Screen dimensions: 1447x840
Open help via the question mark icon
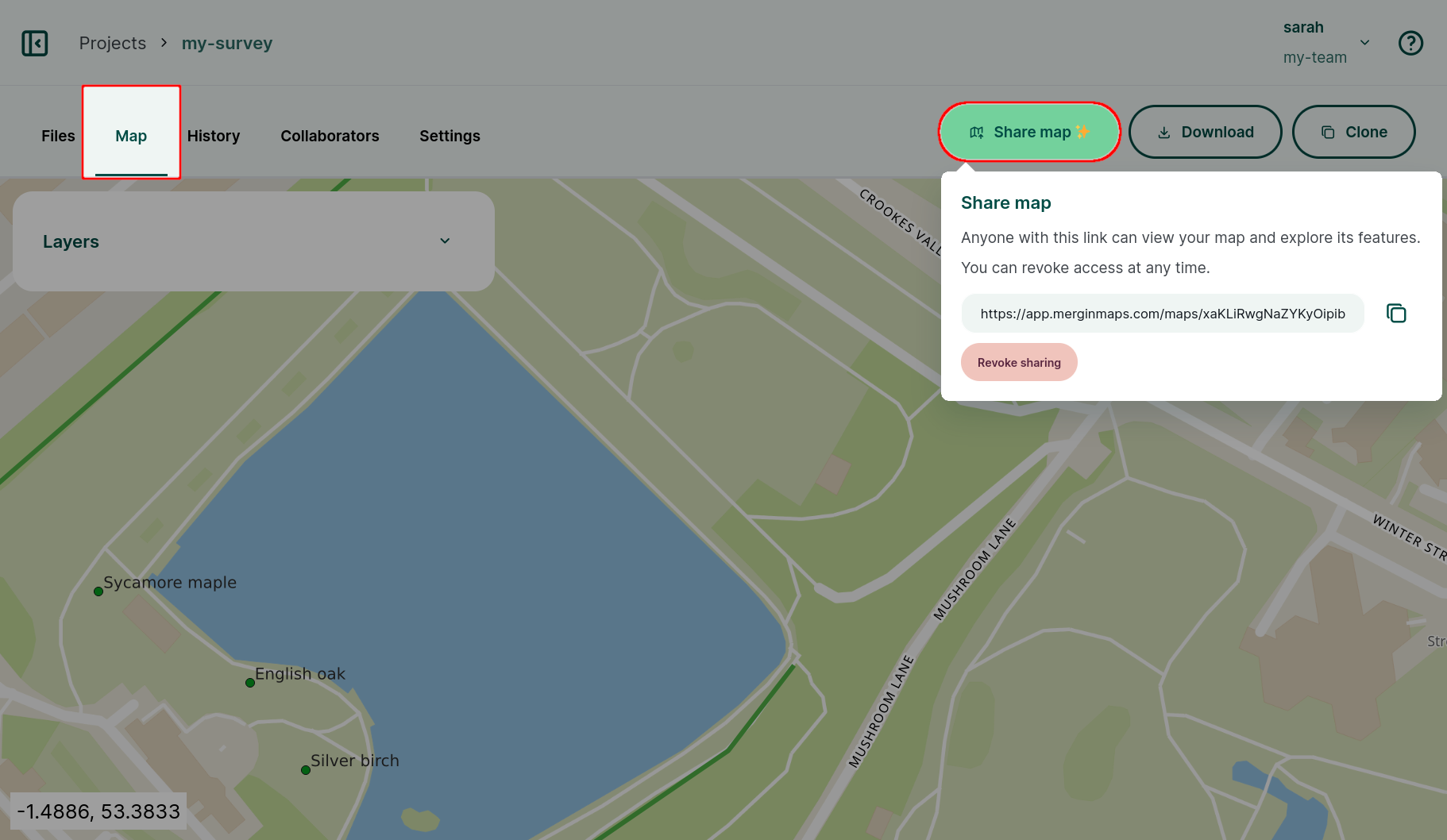[x=1410, y=43]
